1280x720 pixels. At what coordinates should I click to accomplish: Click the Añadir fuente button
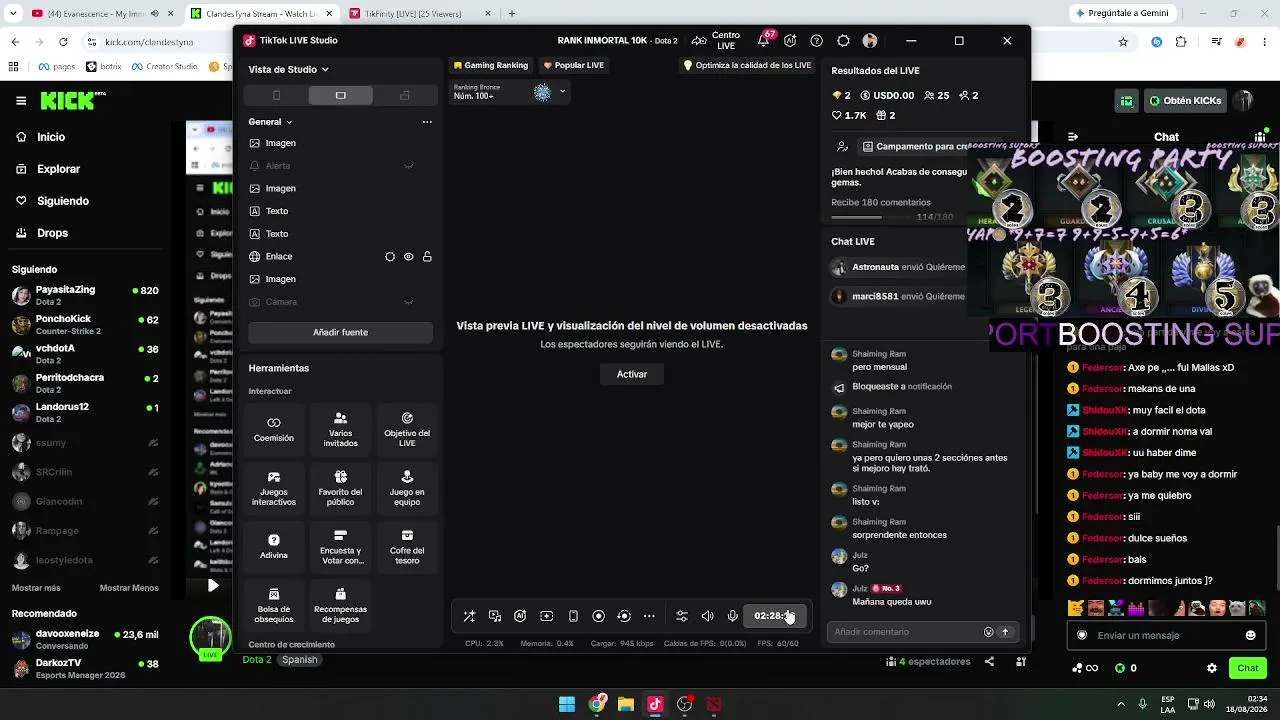point(341,332)
